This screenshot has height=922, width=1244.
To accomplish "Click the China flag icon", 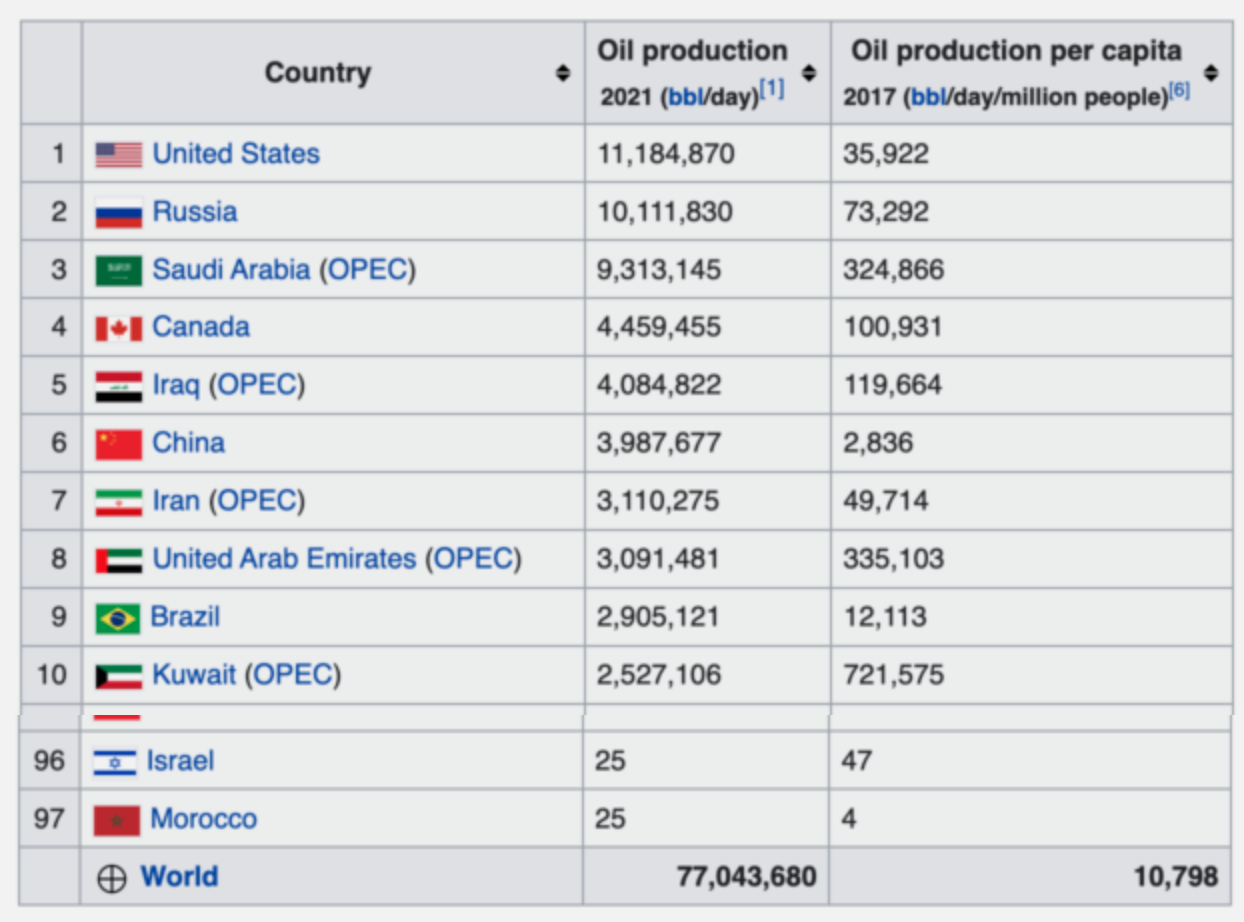I will tap(118, 444).
